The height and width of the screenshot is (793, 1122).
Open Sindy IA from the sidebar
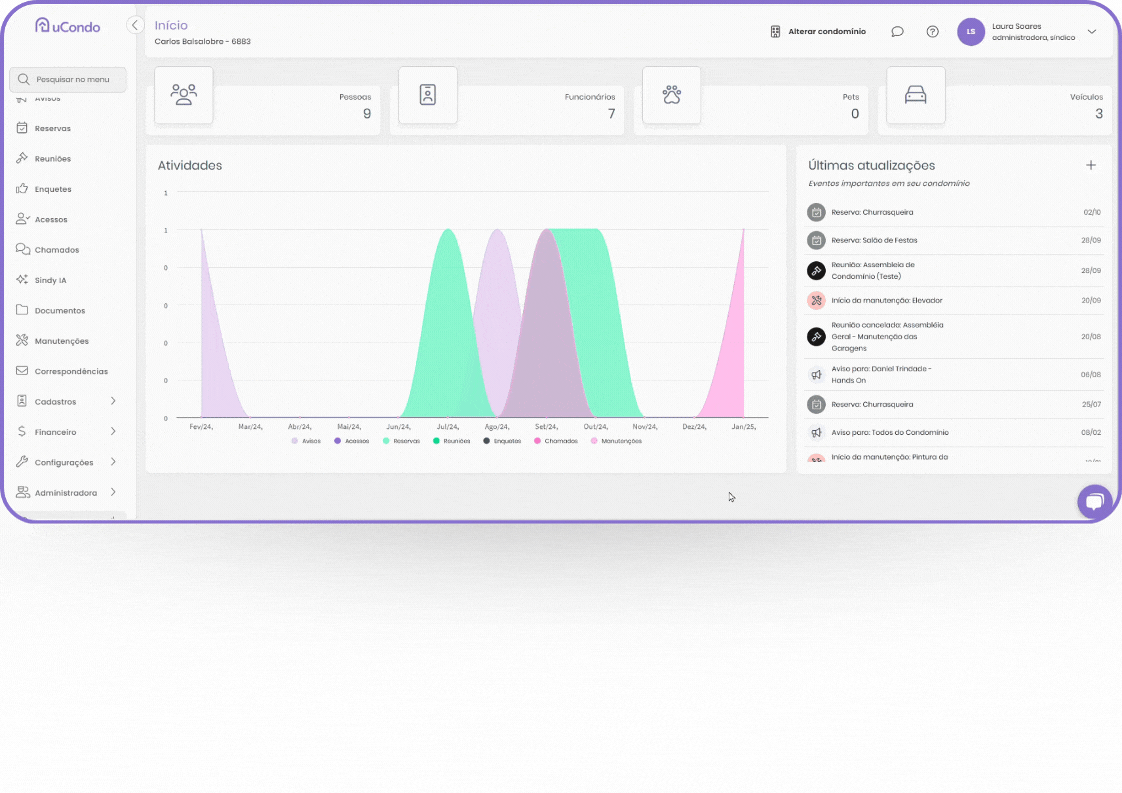click(x=50, y=280)
